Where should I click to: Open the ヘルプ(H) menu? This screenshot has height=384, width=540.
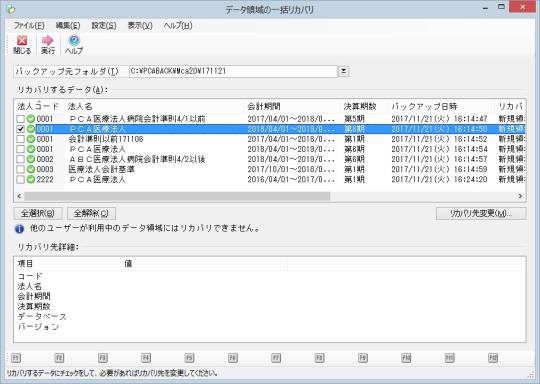(x=178, y=26)
